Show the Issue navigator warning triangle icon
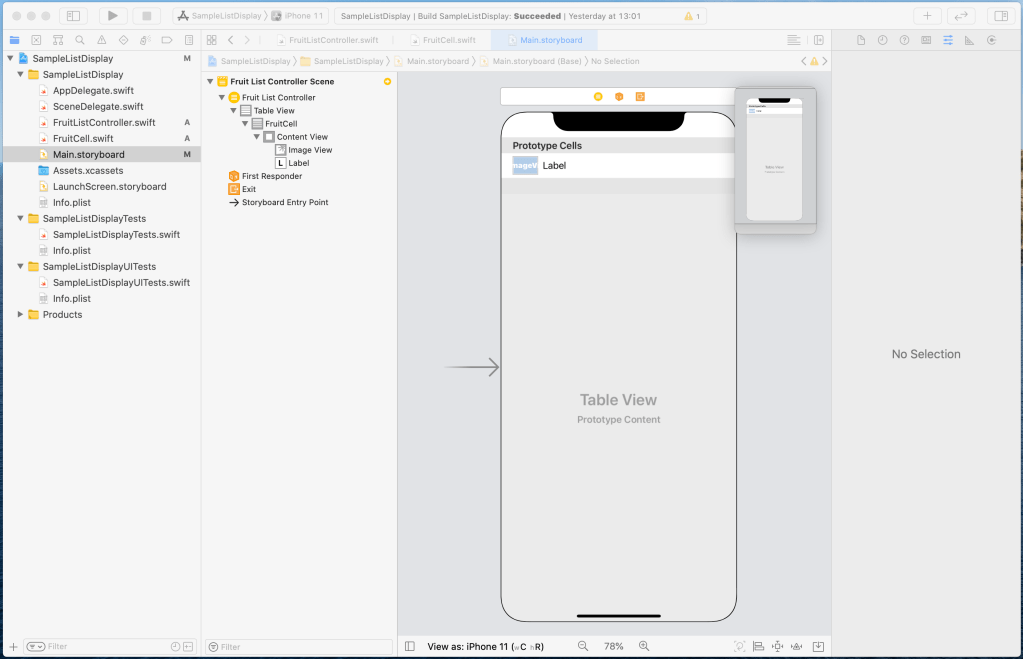The width and height of the screenshot is (1023, 659). pos(101,40)
